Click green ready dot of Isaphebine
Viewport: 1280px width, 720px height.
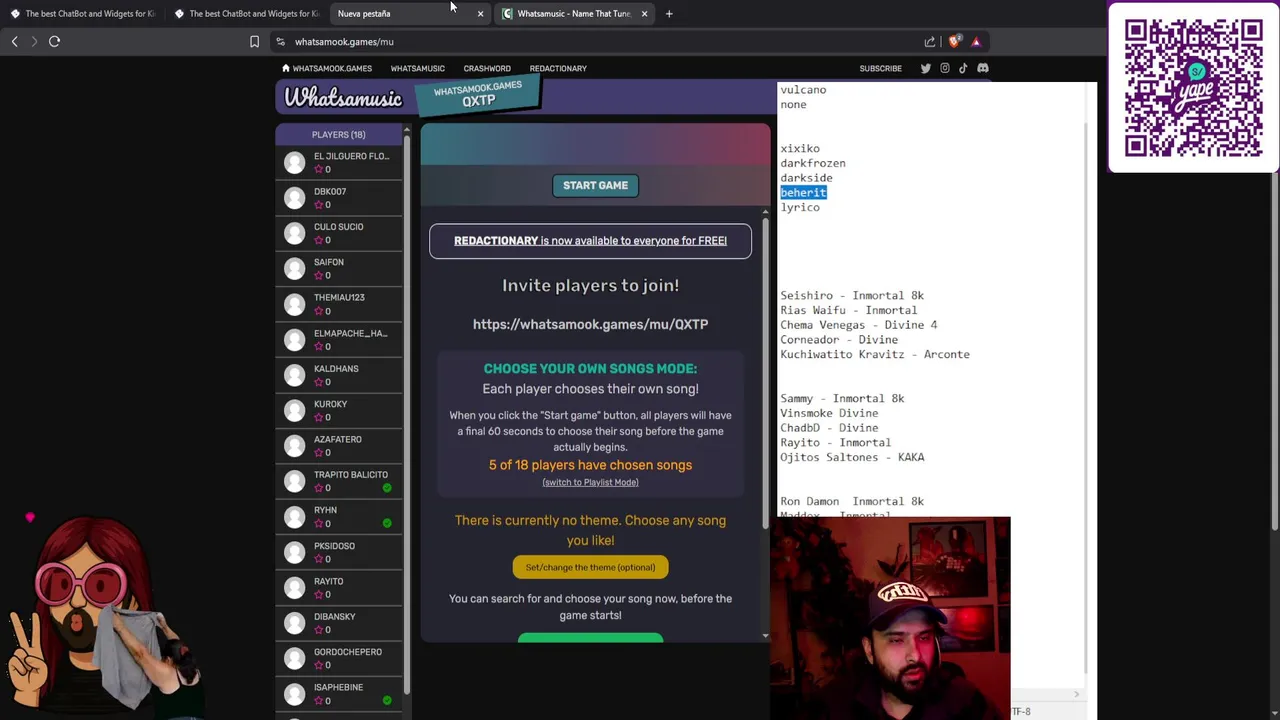[x=387, y=700]
